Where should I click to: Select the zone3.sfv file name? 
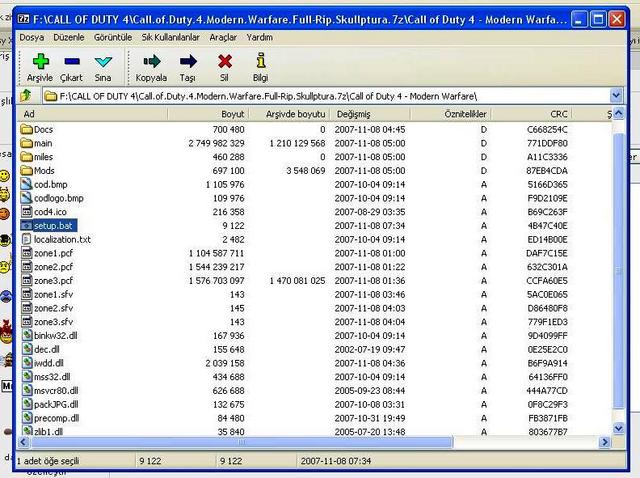53,322
